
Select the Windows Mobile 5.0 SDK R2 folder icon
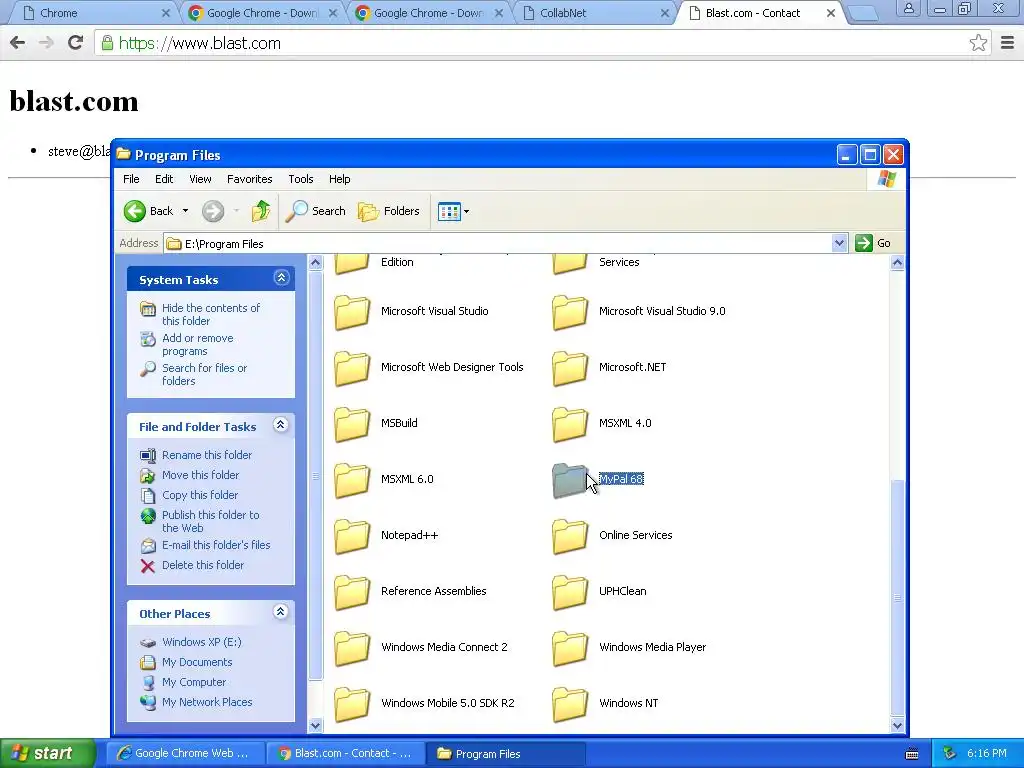[x=352, y=704]
